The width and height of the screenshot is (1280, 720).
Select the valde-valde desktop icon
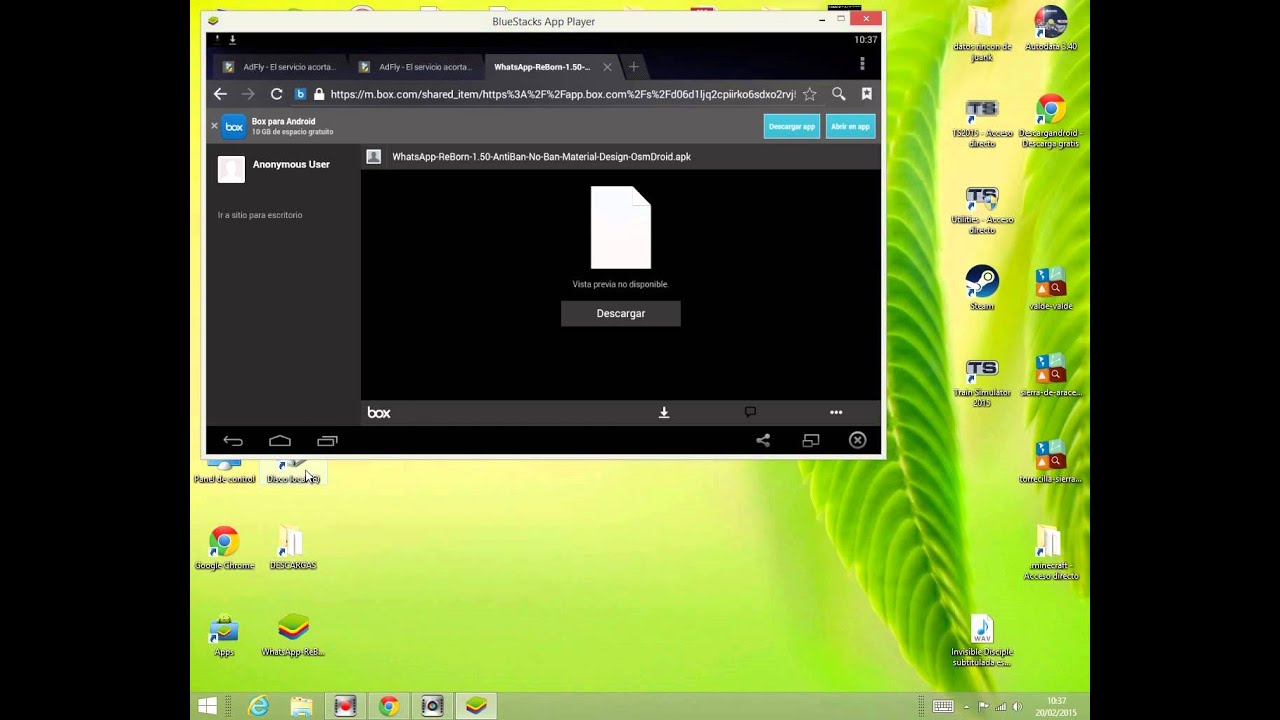coord(1051,288)
